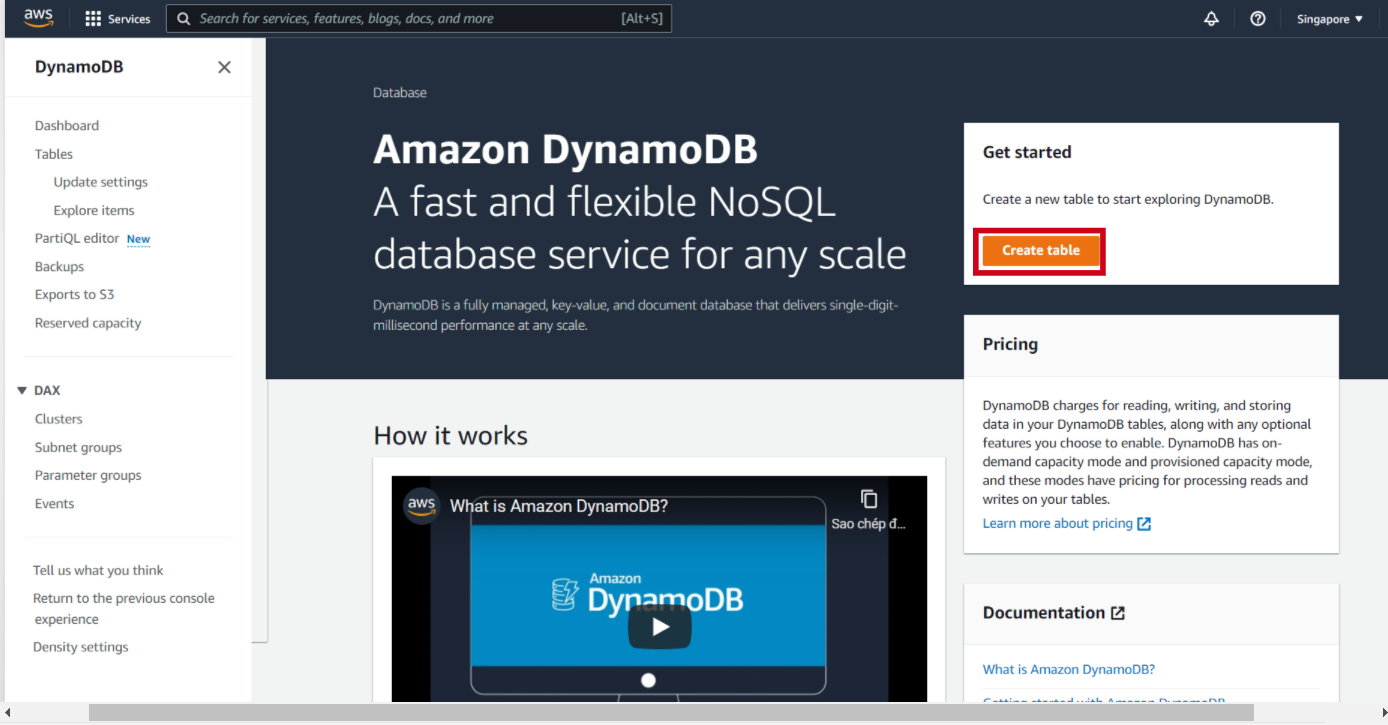
Task: Collapse the DAX navigation section
Action: tap(22, 391)
